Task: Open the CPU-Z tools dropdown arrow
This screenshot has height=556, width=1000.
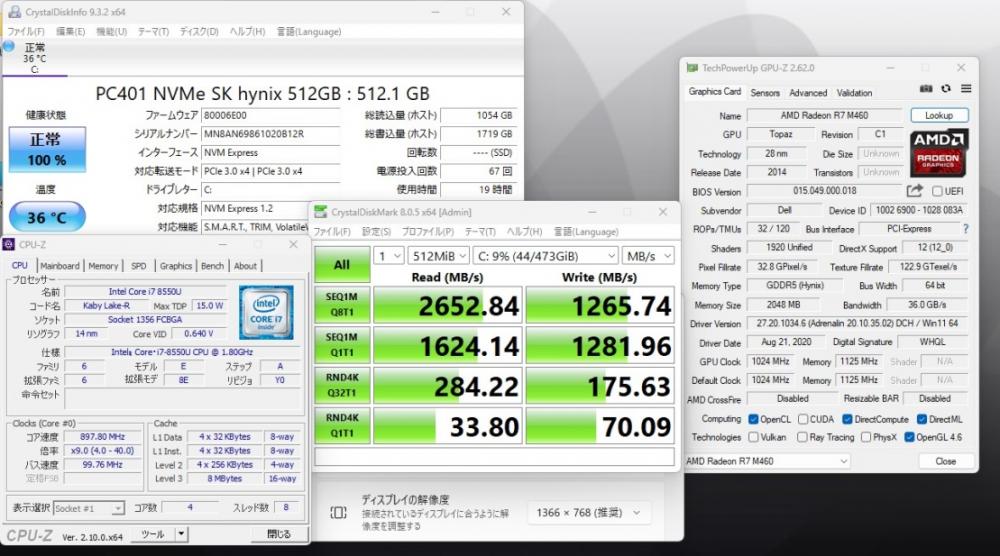Action: (182, 534)
